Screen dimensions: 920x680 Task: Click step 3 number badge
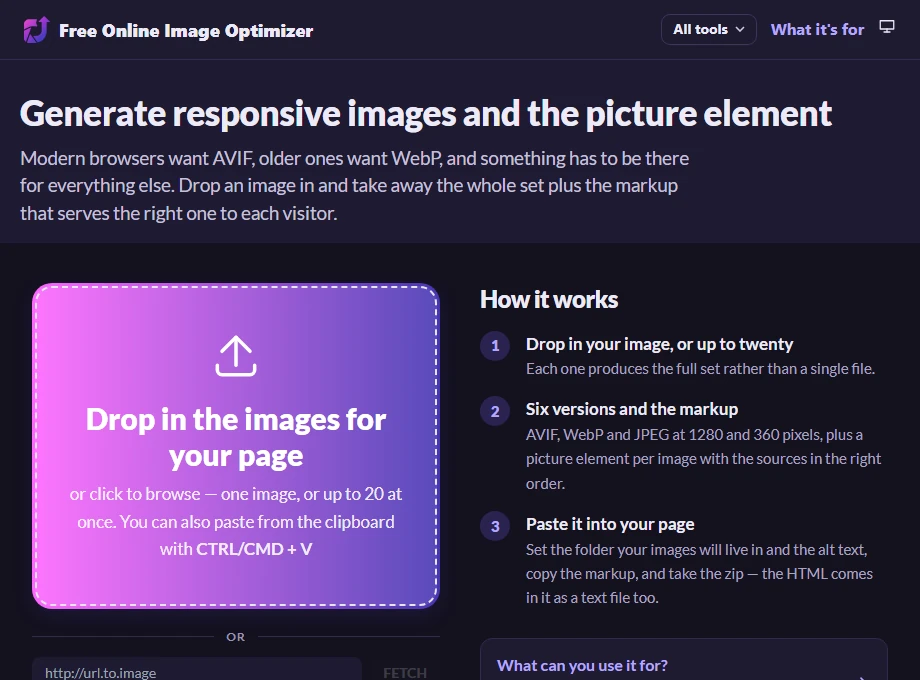click(495, 526)
